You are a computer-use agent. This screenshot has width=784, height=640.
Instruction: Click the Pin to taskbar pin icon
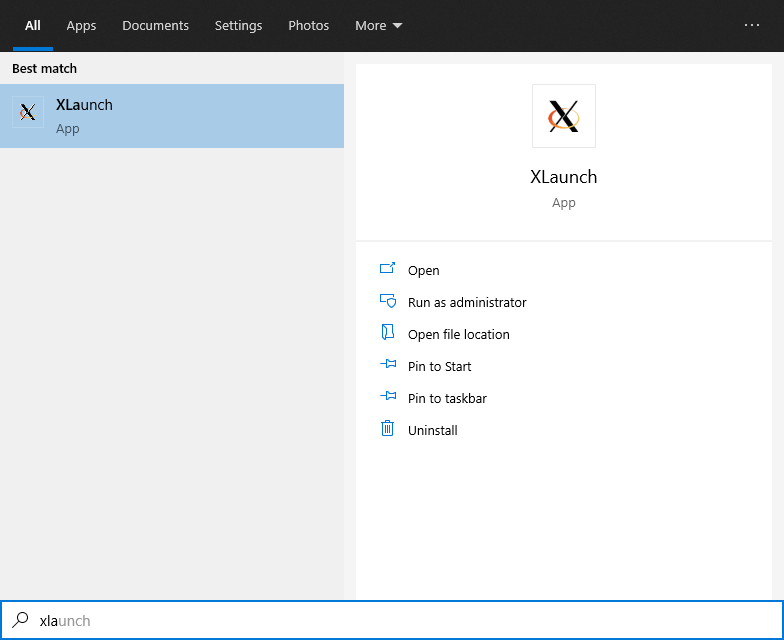388,396
